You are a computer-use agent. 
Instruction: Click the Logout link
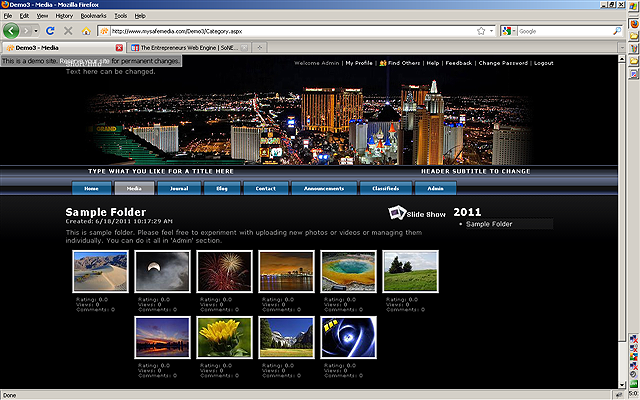pos(543,63)
